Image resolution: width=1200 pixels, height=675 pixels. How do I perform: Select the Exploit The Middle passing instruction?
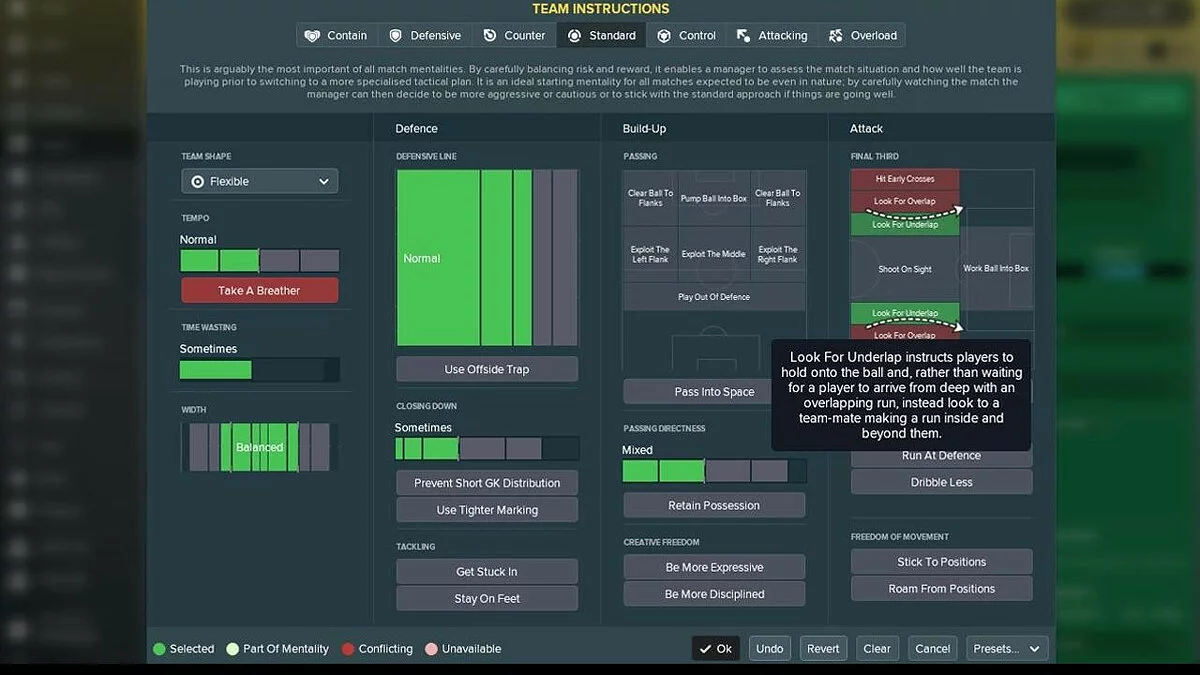click(713, 254)
